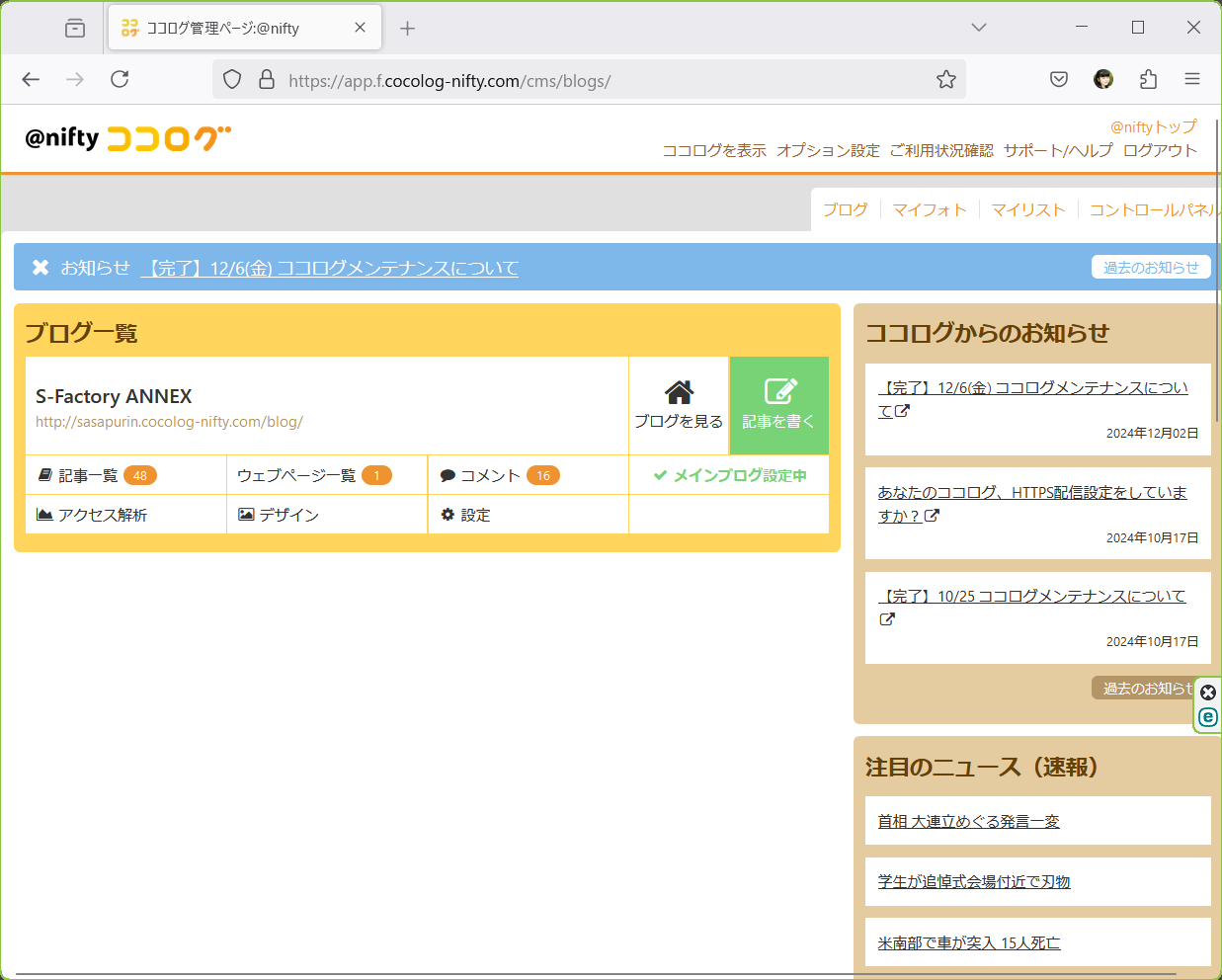The width and height of the screenshot is (1222, 980).
Task: Click the external link icon after 12/6 メンテナンス notice
Action: [x=902, y=411]
